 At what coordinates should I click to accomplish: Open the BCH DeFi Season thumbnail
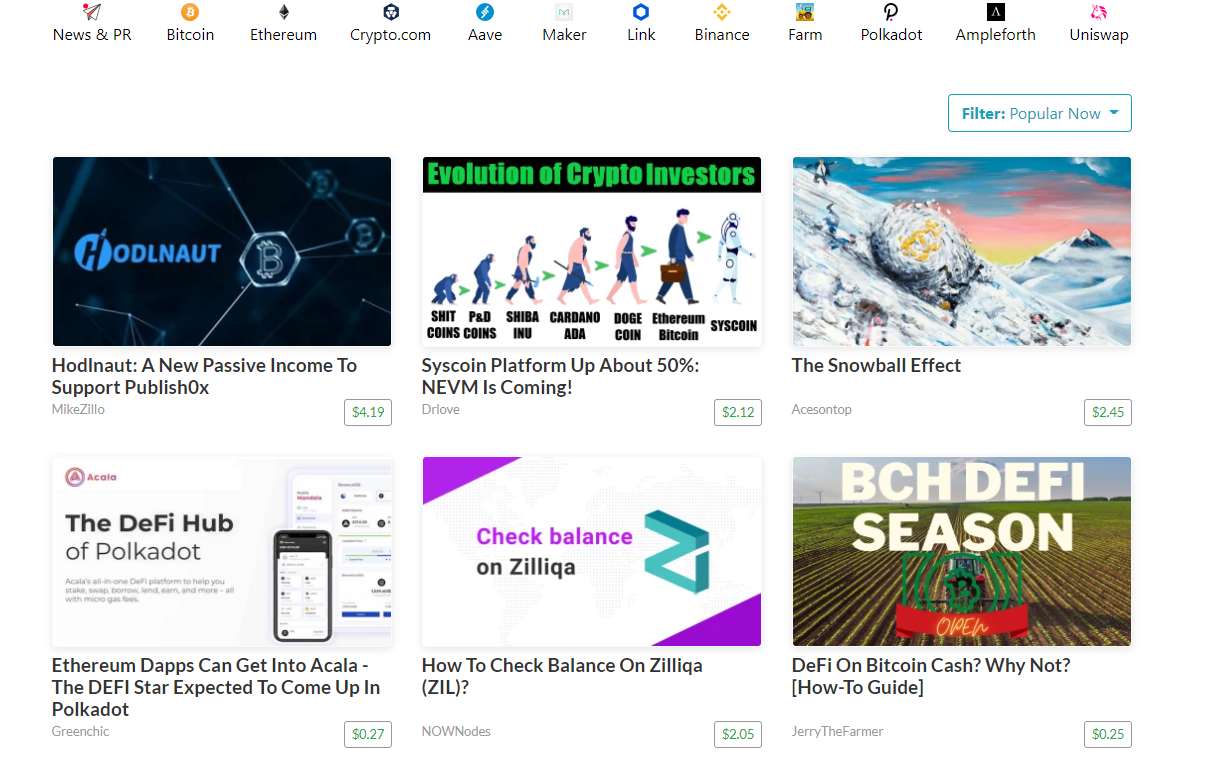(x=961, y=551)
